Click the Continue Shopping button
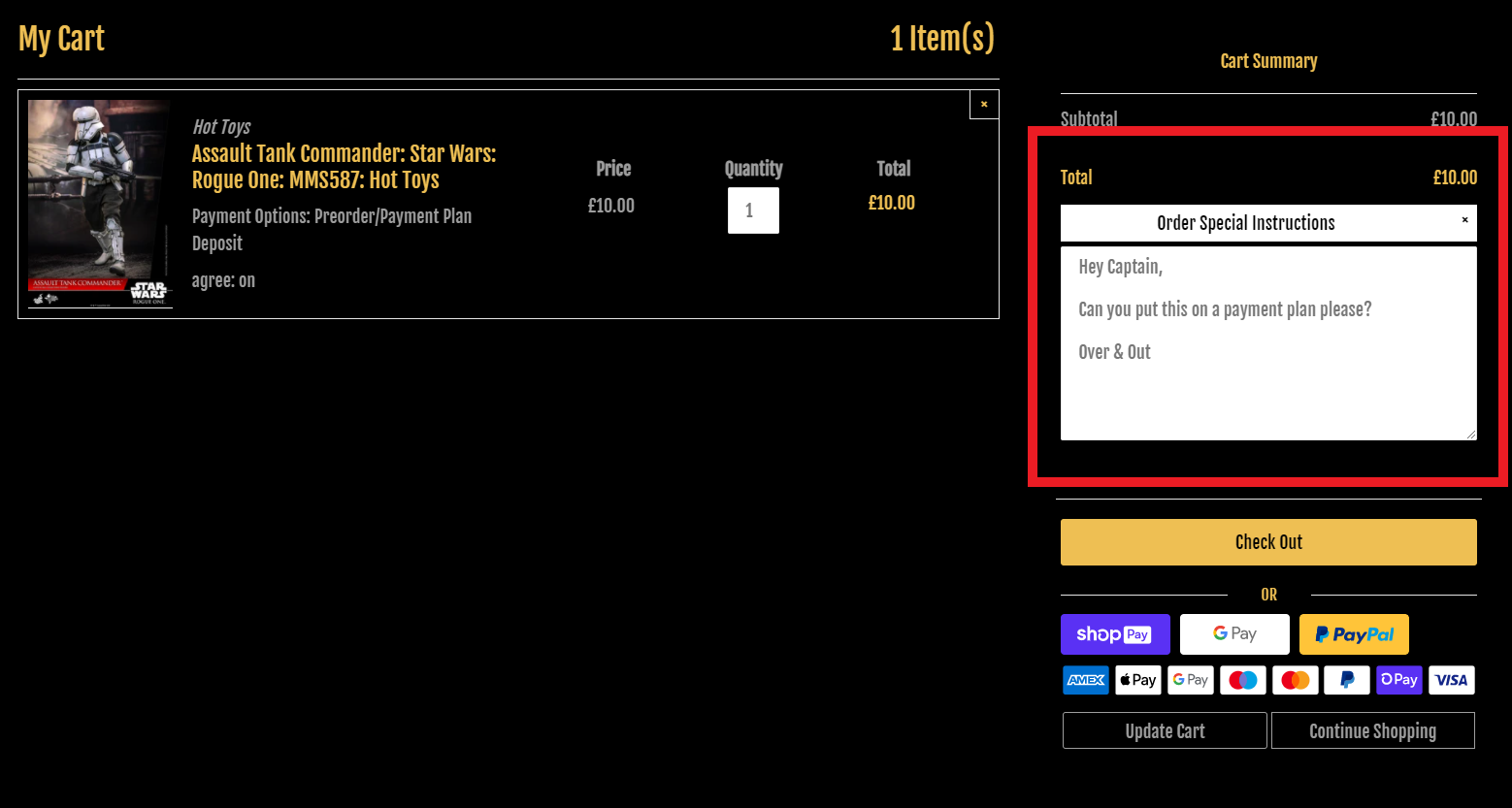The image size is (1512, 808). point(1372,730)
